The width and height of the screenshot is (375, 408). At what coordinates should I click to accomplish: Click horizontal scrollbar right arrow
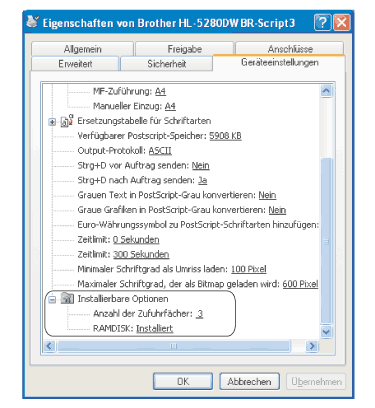(x=312, y=346)
